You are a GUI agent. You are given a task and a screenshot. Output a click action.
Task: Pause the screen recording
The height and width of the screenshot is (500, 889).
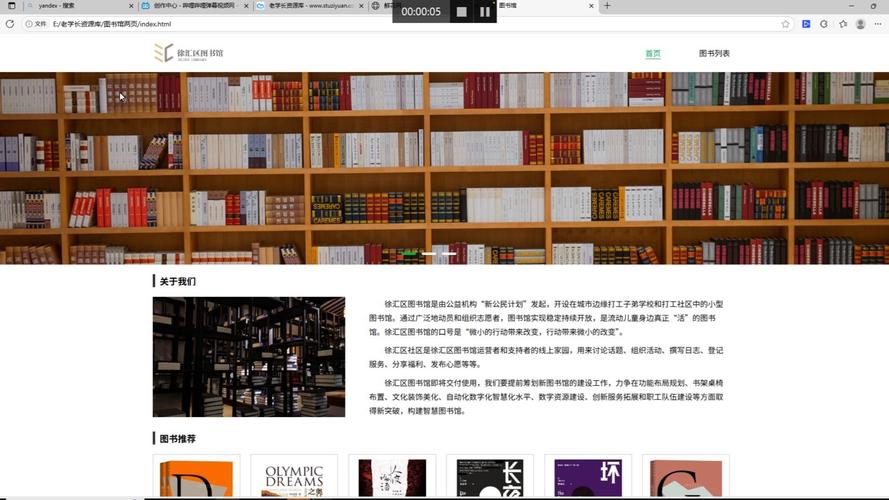click(x=485, y=11)
